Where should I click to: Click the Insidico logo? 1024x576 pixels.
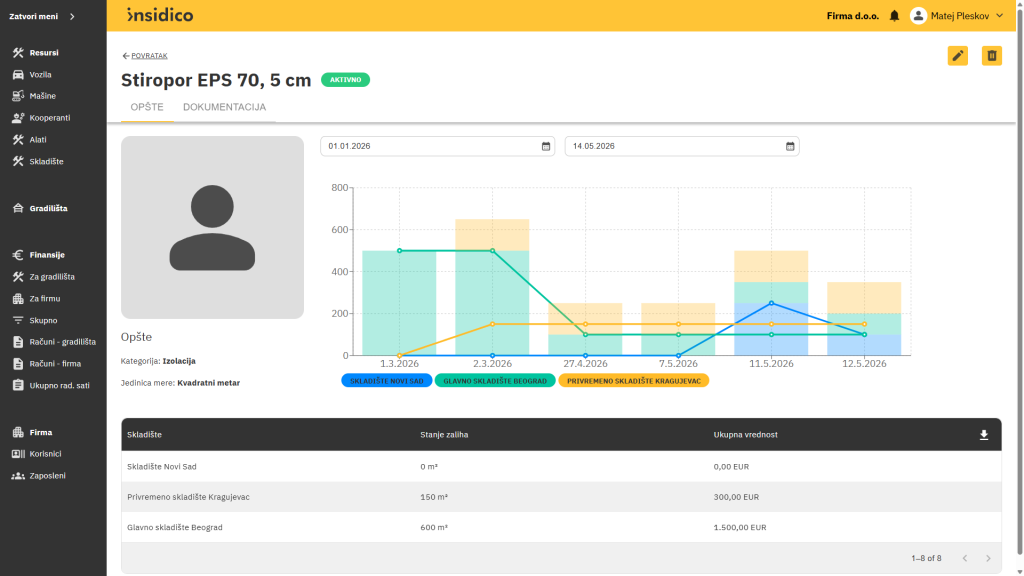click(x=160, y=15)
